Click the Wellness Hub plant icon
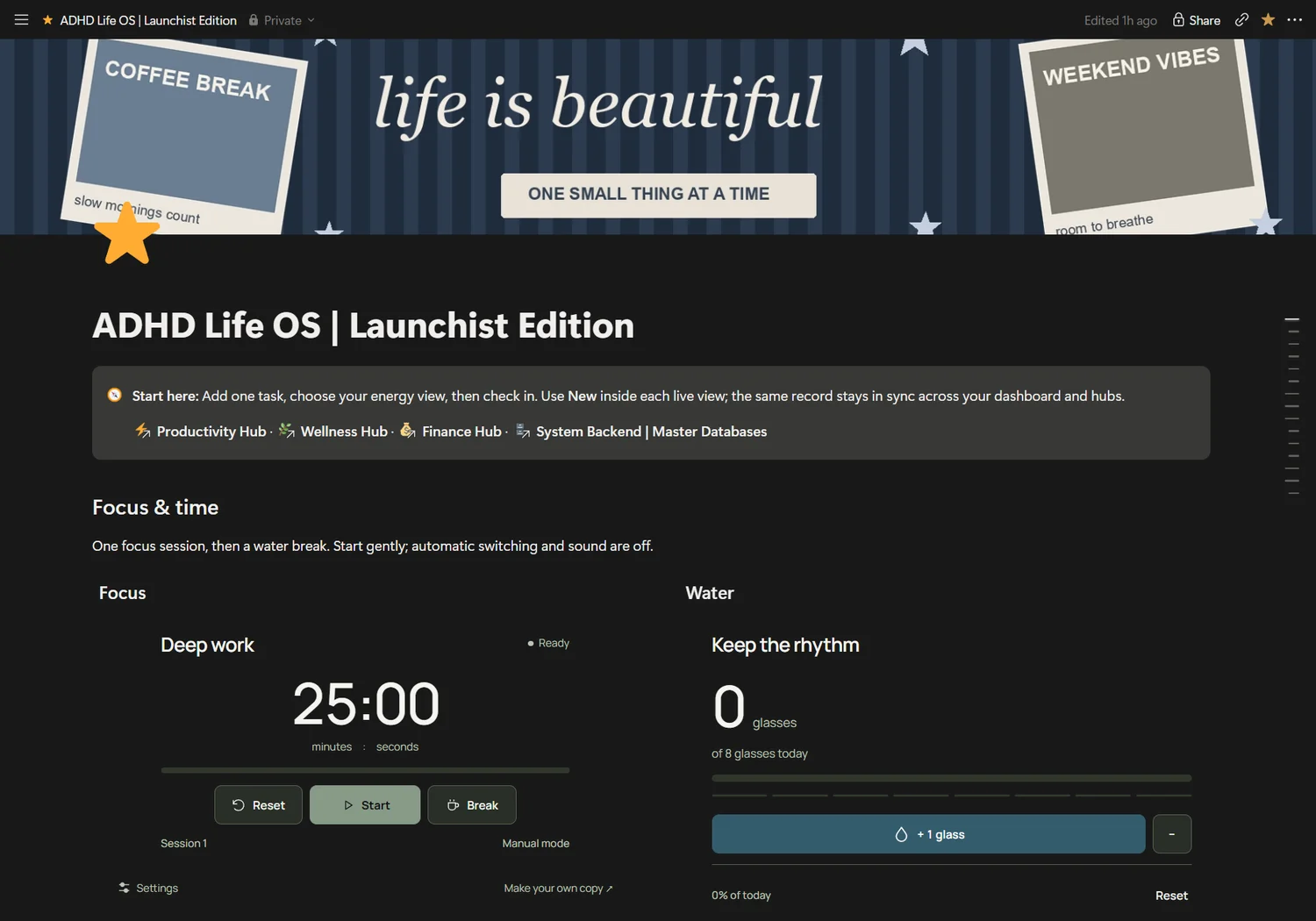 [287, 431]
